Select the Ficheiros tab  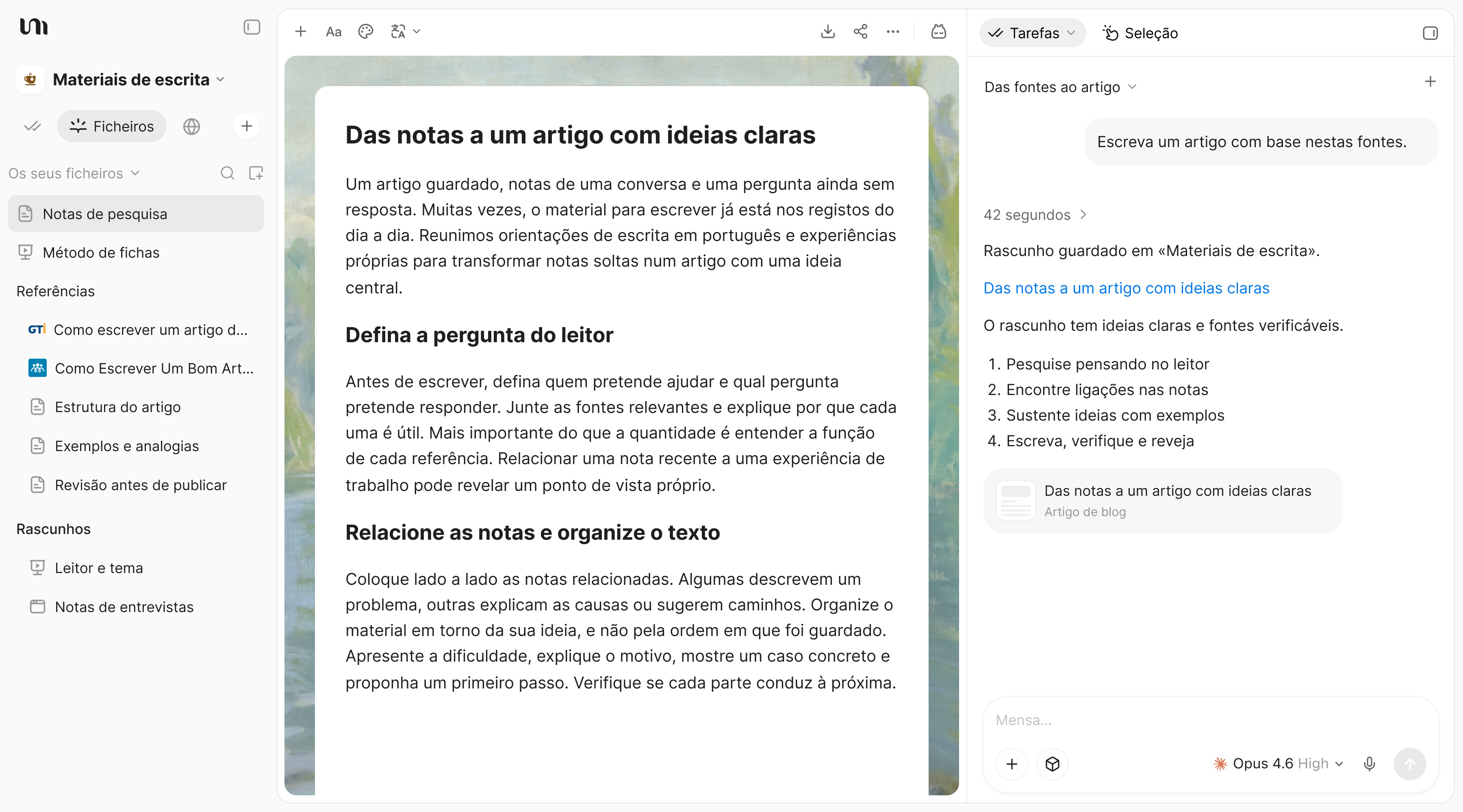click(111, 126)
